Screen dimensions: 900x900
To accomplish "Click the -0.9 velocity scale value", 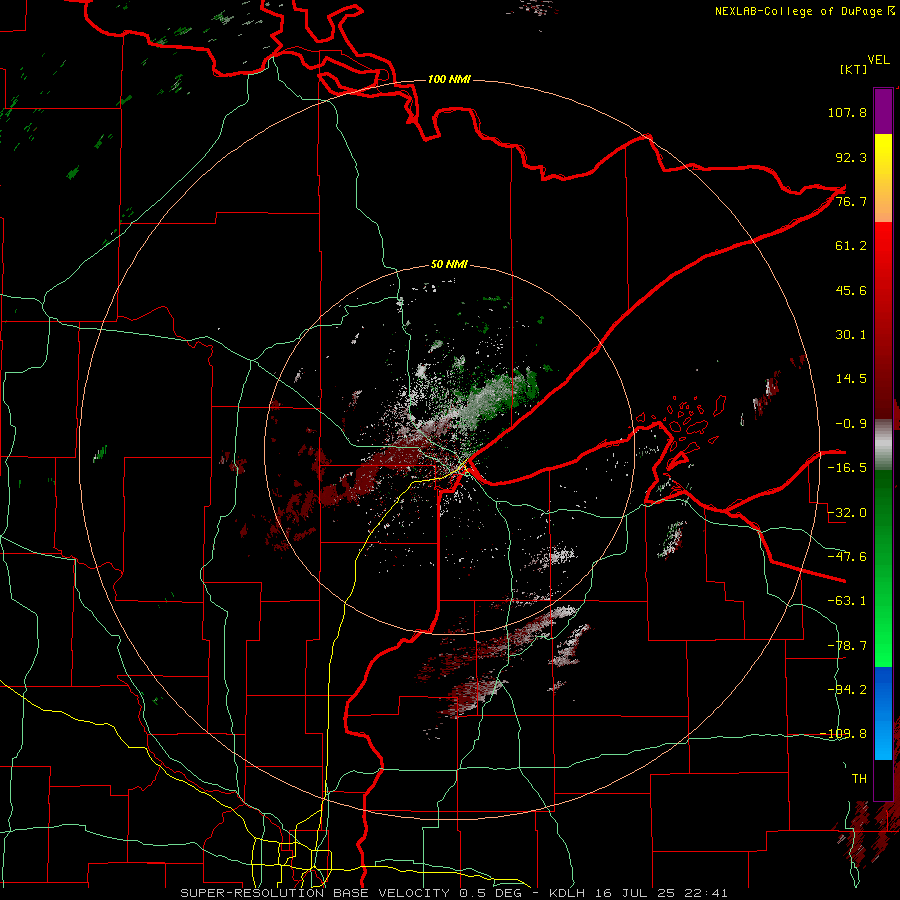I will (x=851, y=424).
